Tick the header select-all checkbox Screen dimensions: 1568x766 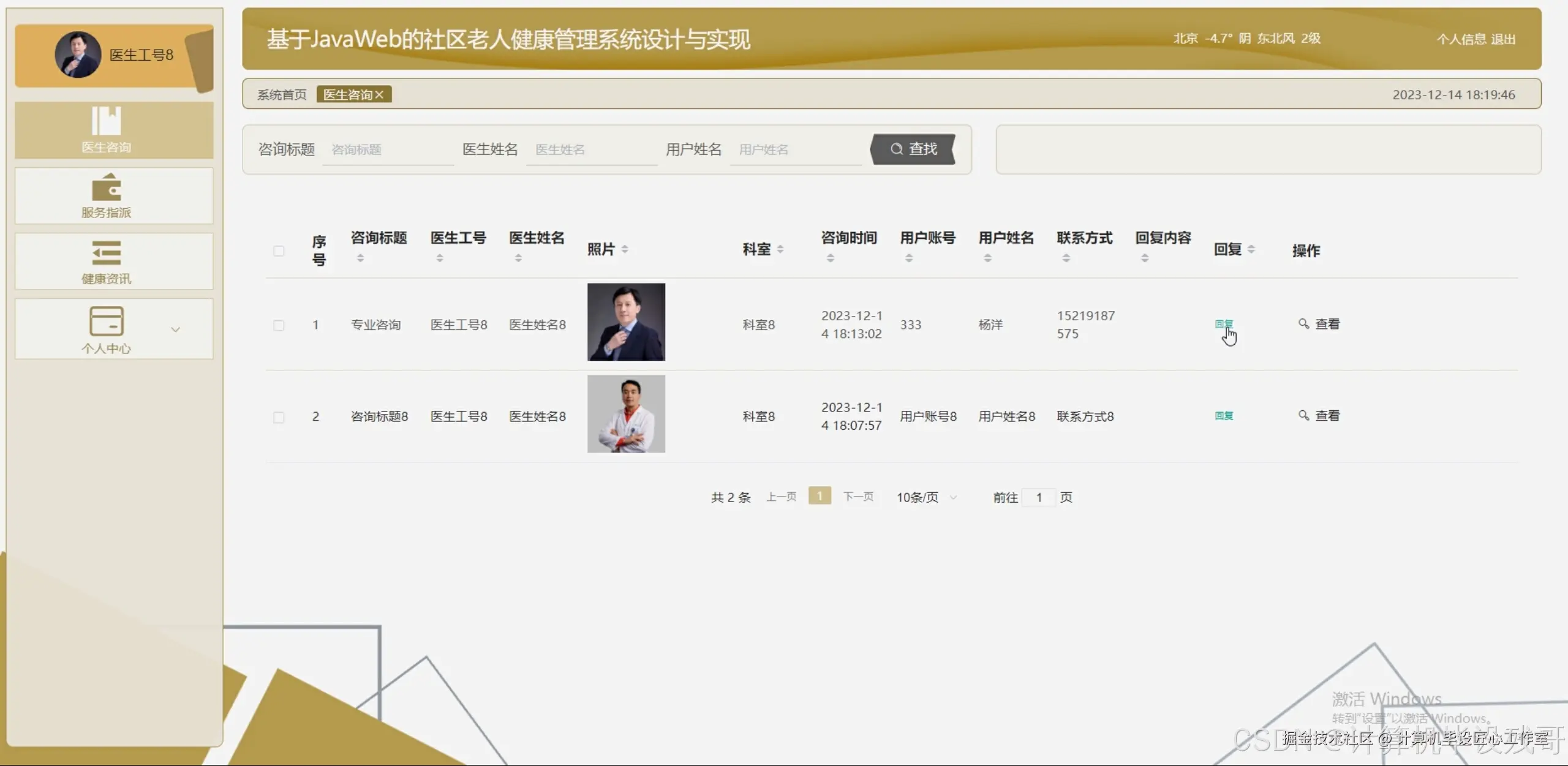(x=279, y=251)
